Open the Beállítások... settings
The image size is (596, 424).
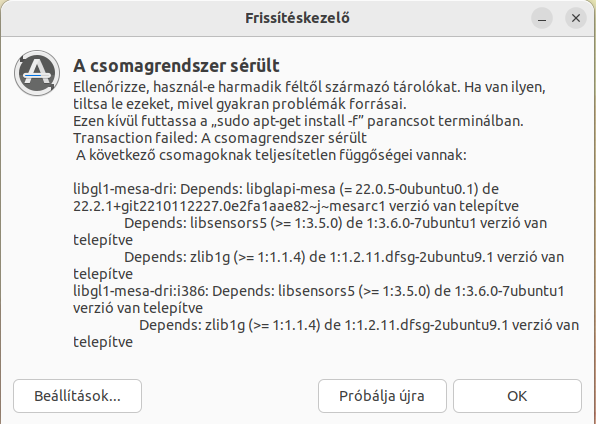(x=78, y=396)
